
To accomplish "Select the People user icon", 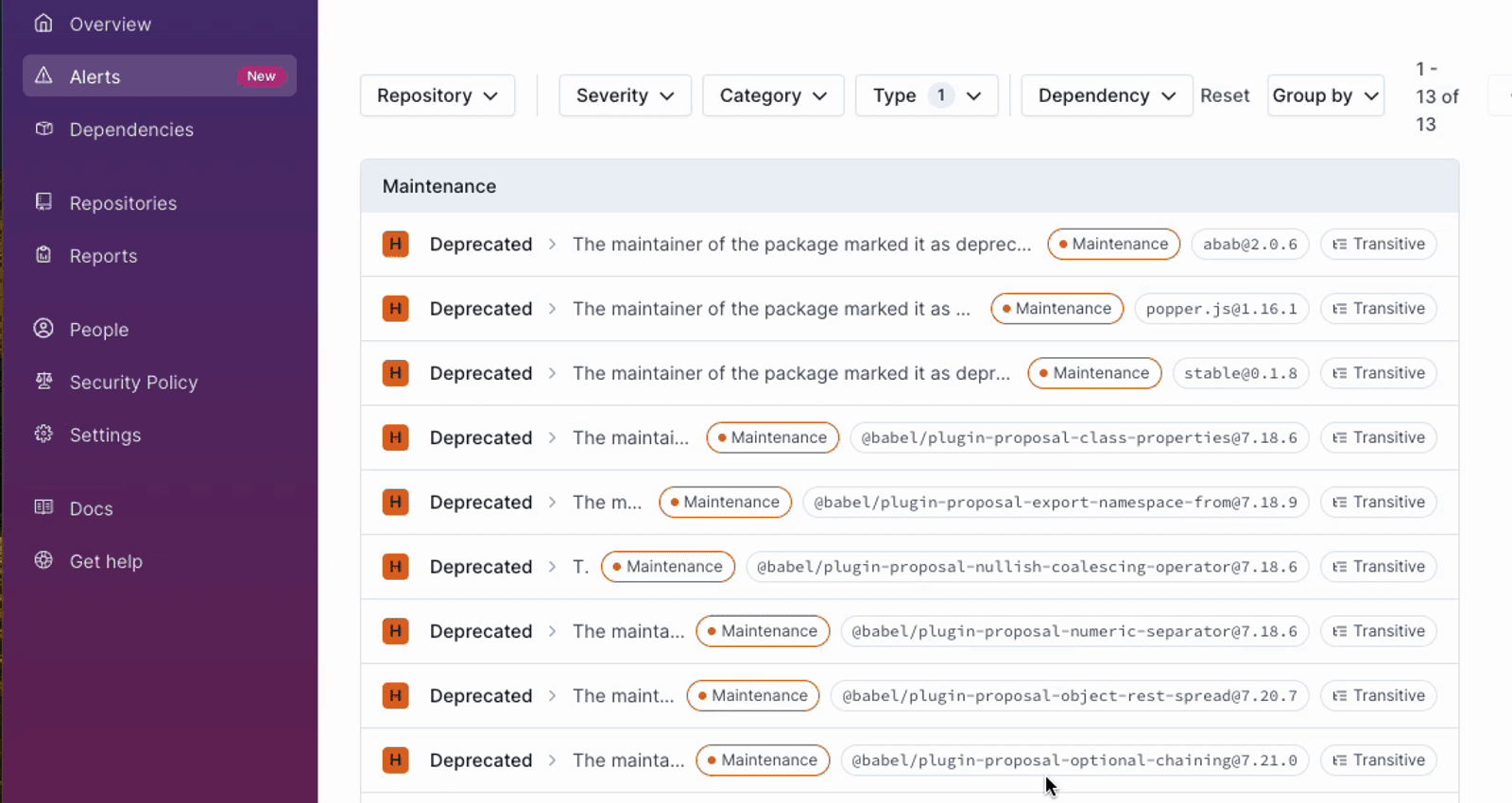I will tap(43, 329).
